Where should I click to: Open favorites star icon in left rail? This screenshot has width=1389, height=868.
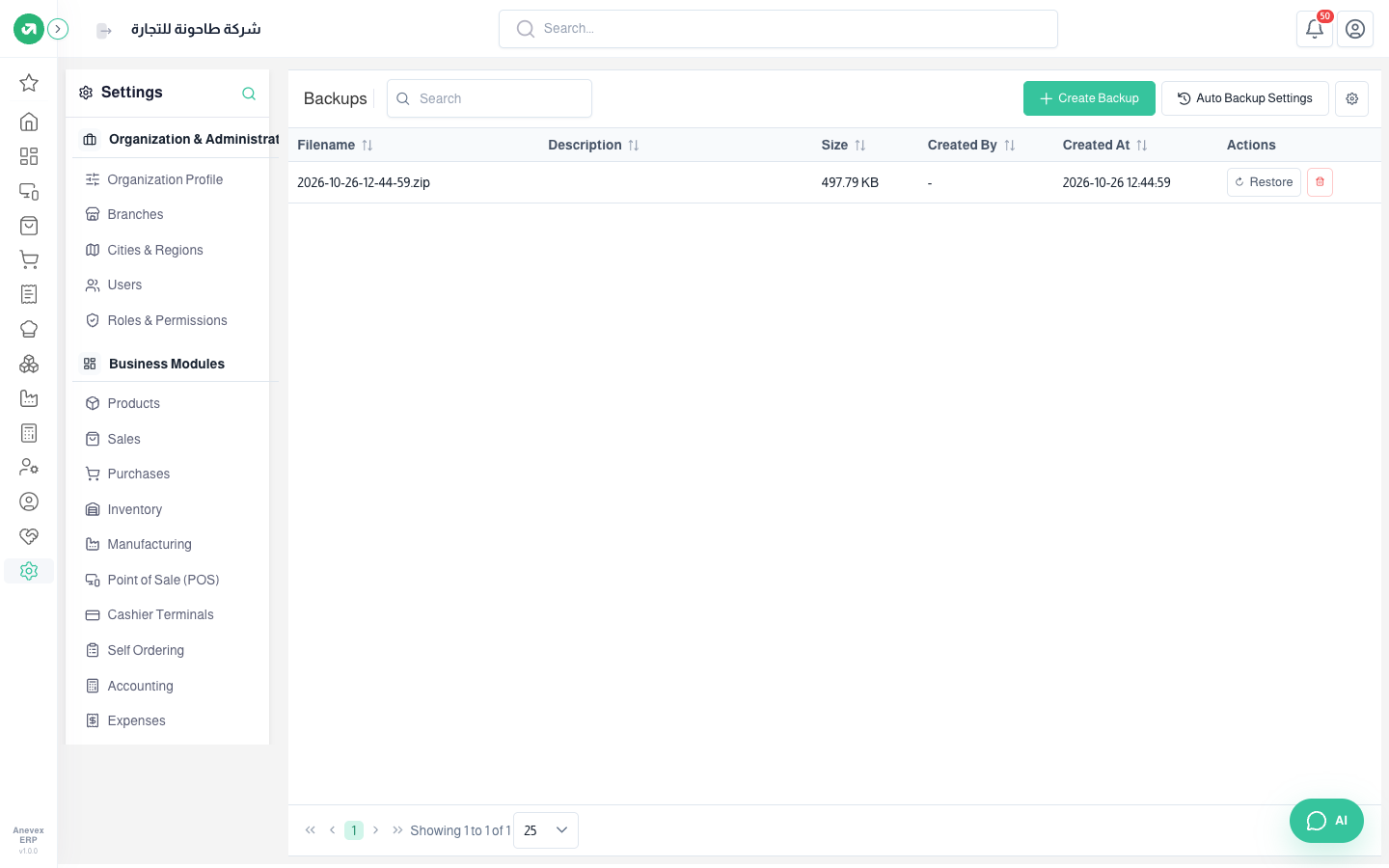[x=29, y=83]
